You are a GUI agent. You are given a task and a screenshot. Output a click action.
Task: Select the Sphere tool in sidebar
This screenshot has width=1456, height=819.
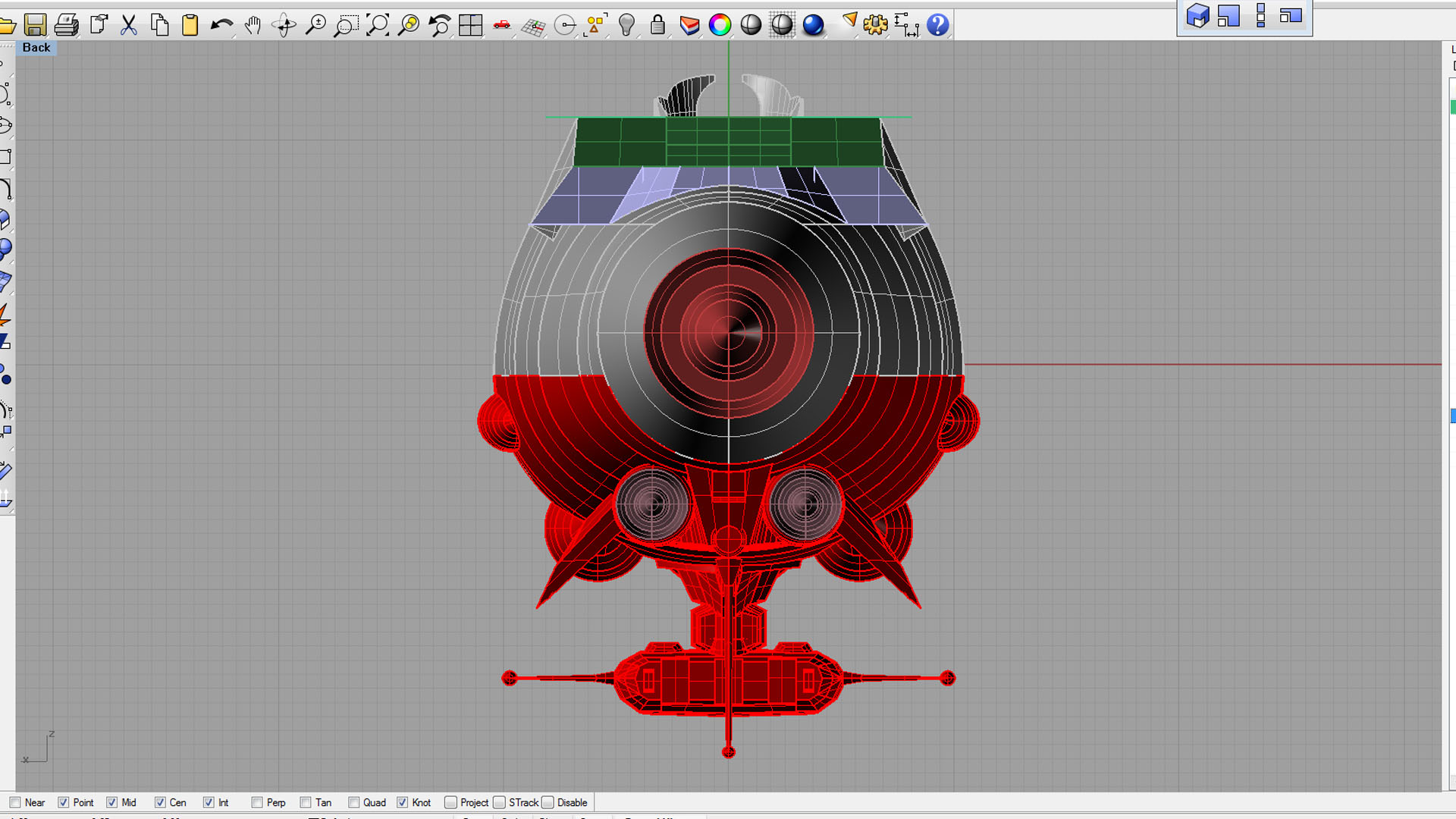[5, 249]
